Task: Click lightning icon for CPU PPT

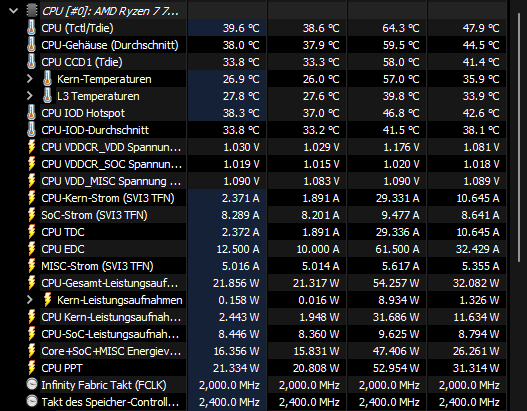Action: (x=31, y=368)
